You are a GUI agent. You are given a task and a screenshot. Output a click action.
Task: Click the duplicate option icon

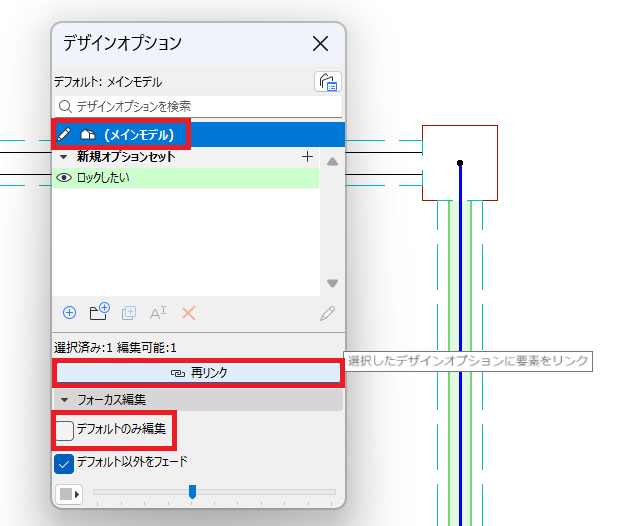(129, 313)
